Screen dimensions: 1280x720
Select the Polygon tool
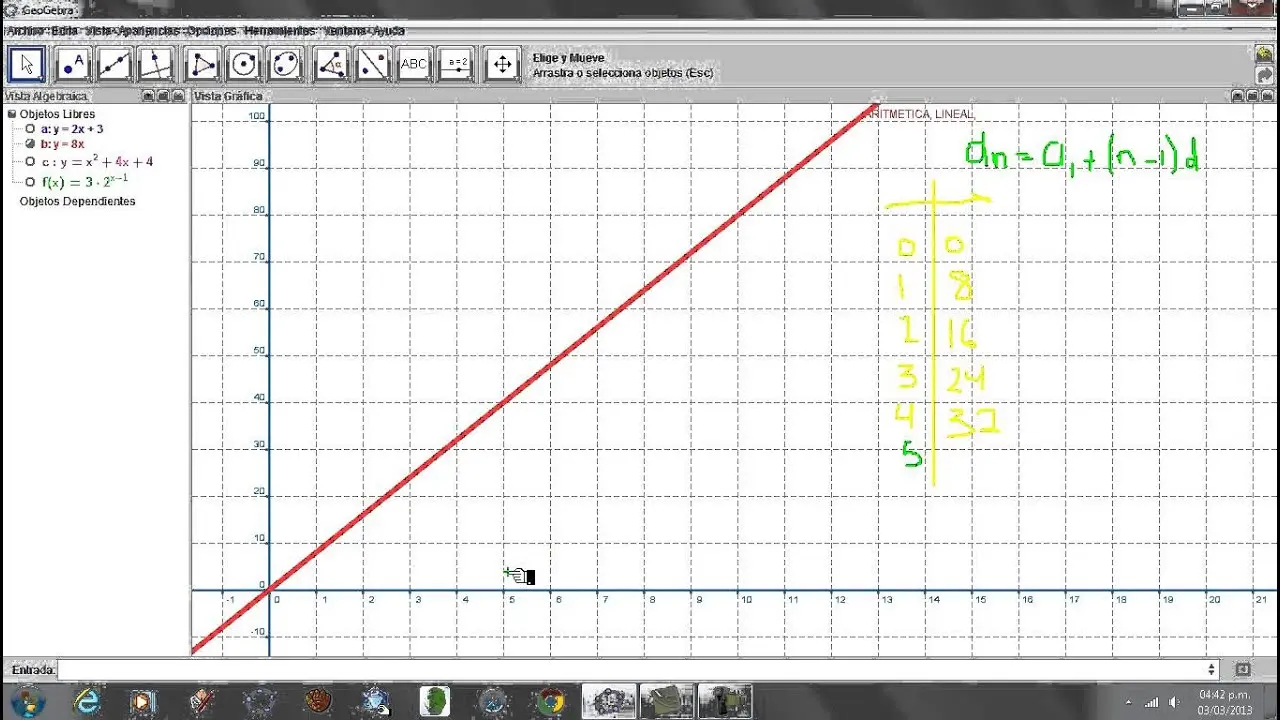pos(203,65)
